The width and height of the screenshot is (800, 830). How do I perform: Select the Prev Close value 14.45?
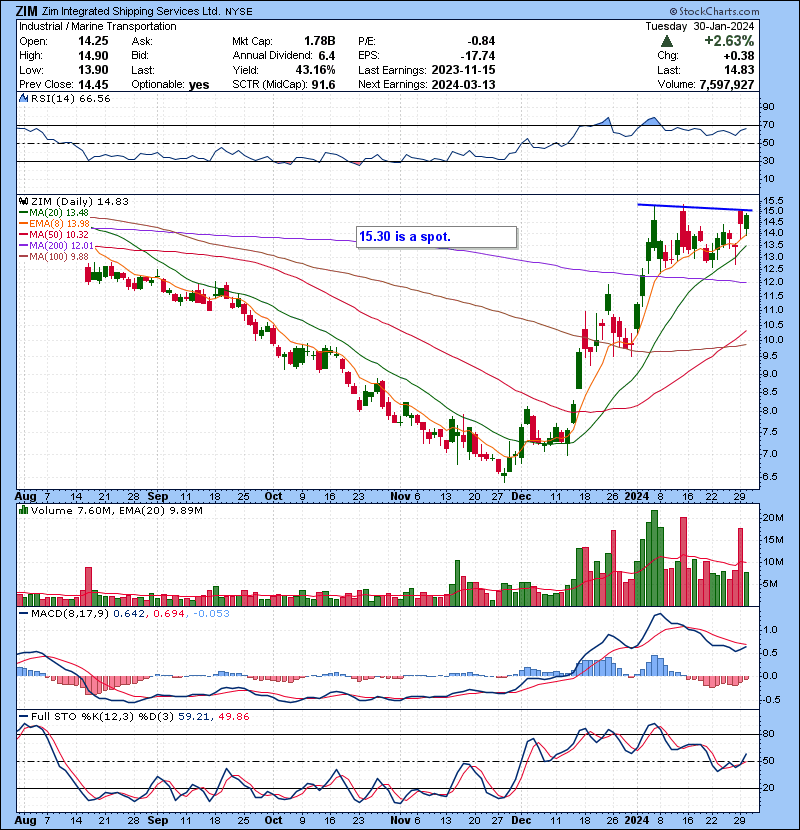[x=93, y=85]
